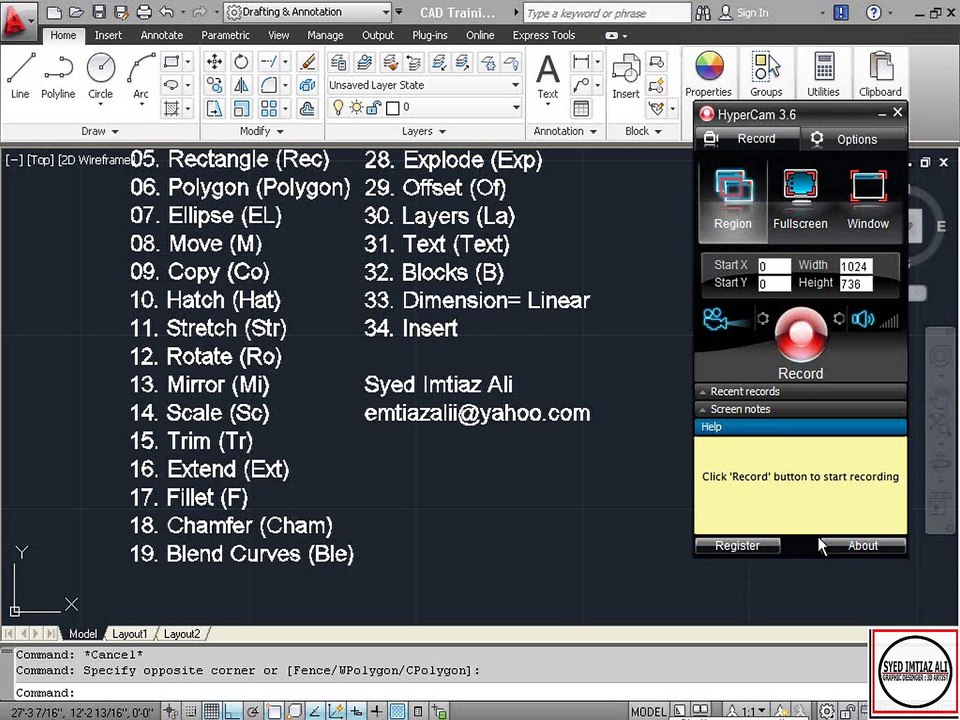Activate the Polyline tool
Image resolution: width=960 pixels, height=720 pixels.
pos(58,76)
